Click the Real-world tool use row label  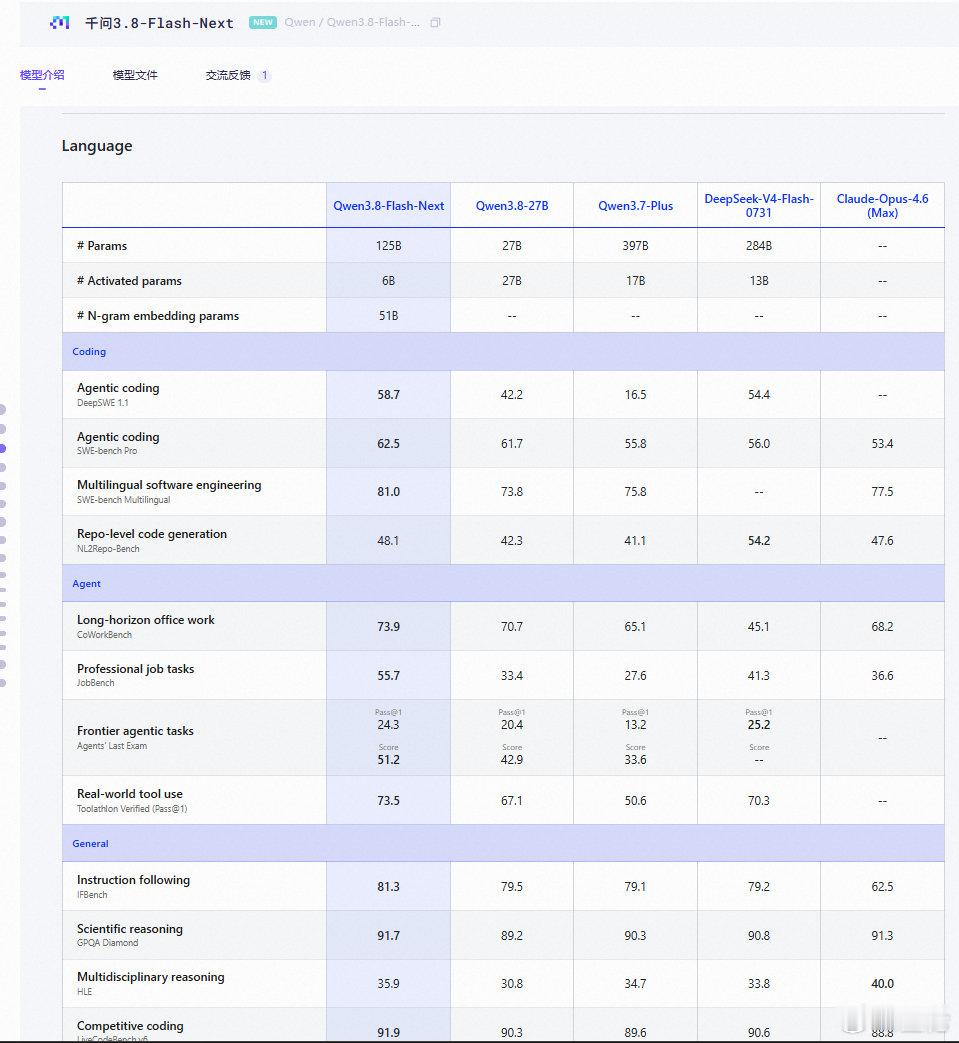tap(130, 794)
